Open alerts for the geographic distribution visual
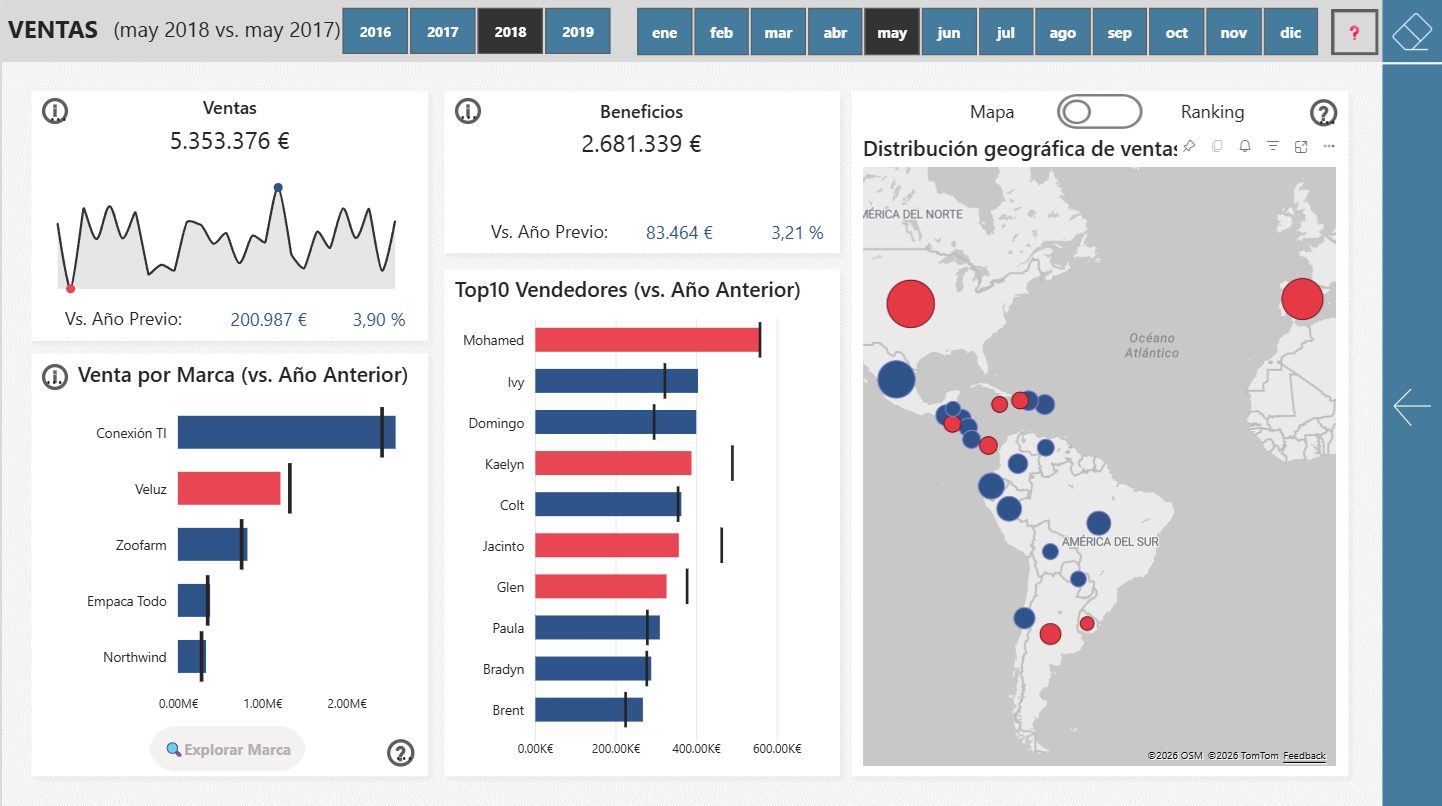 [1244, 146]
